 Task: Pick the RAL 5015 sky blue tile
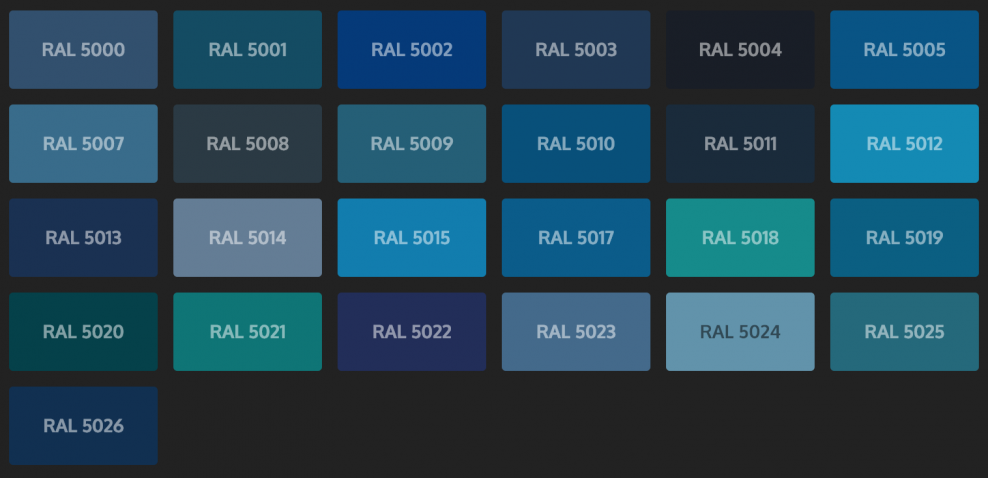(x=411, y=238)
